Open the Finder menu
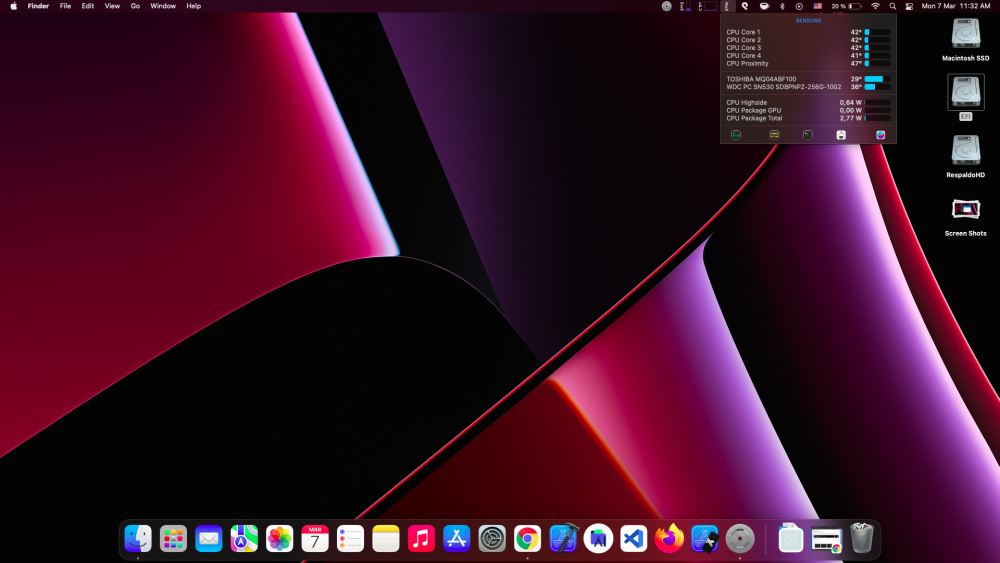1000x563 pixels. tap(38, 6)
